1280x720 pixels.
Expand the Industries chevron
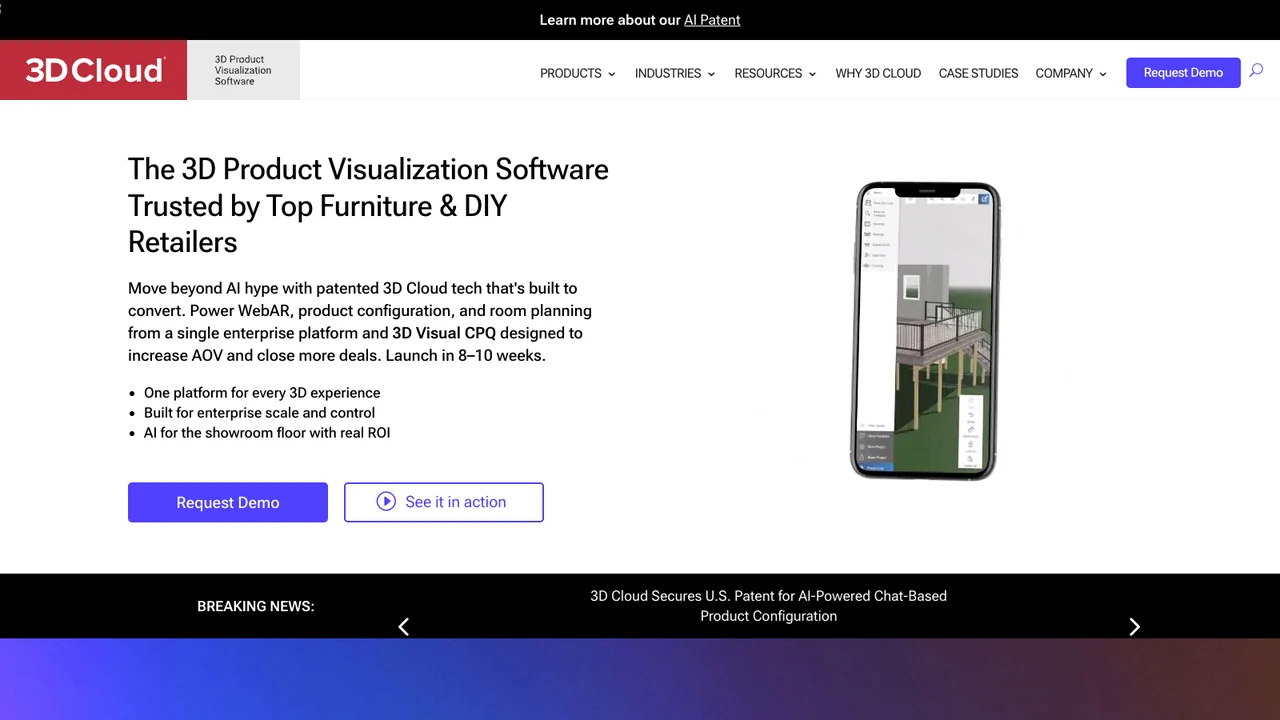tap(711, 74)
